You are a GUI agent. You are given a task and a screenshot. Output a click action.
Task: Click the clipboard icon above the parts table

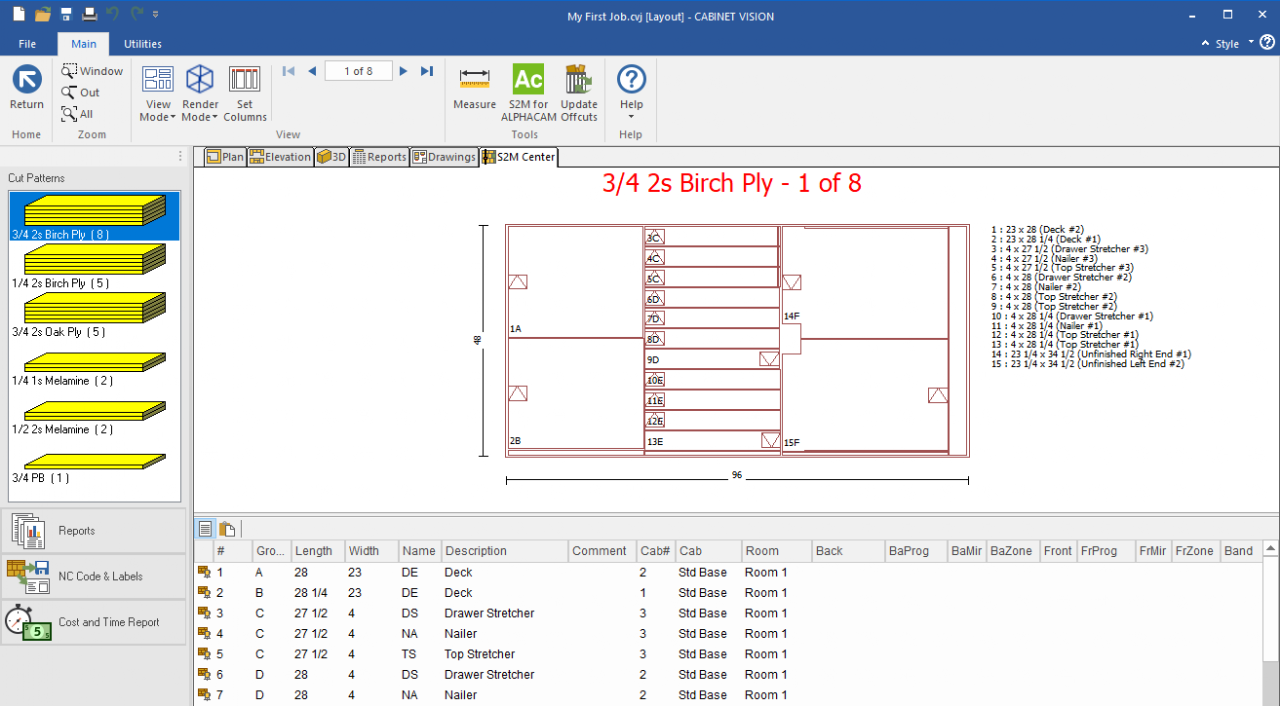228,529
